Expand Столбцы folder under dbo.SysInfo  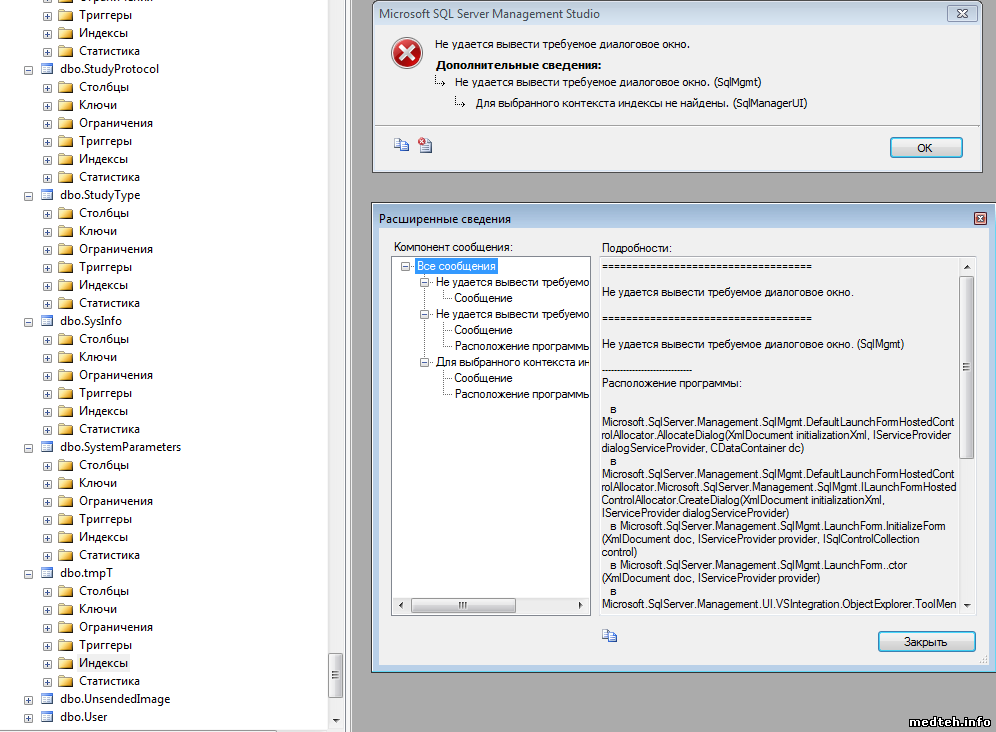point(47,339)
